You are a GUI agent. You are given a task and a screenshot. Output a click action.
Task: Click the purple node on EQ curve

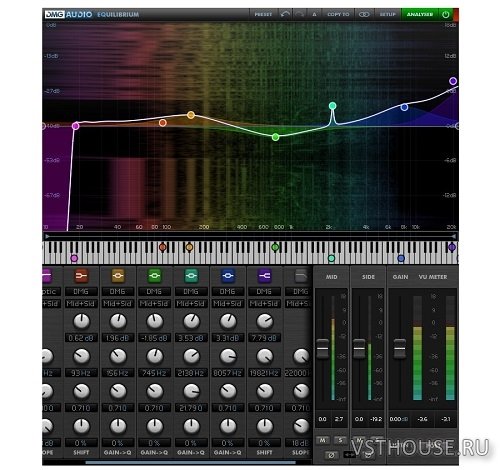[x=453, y=81]
